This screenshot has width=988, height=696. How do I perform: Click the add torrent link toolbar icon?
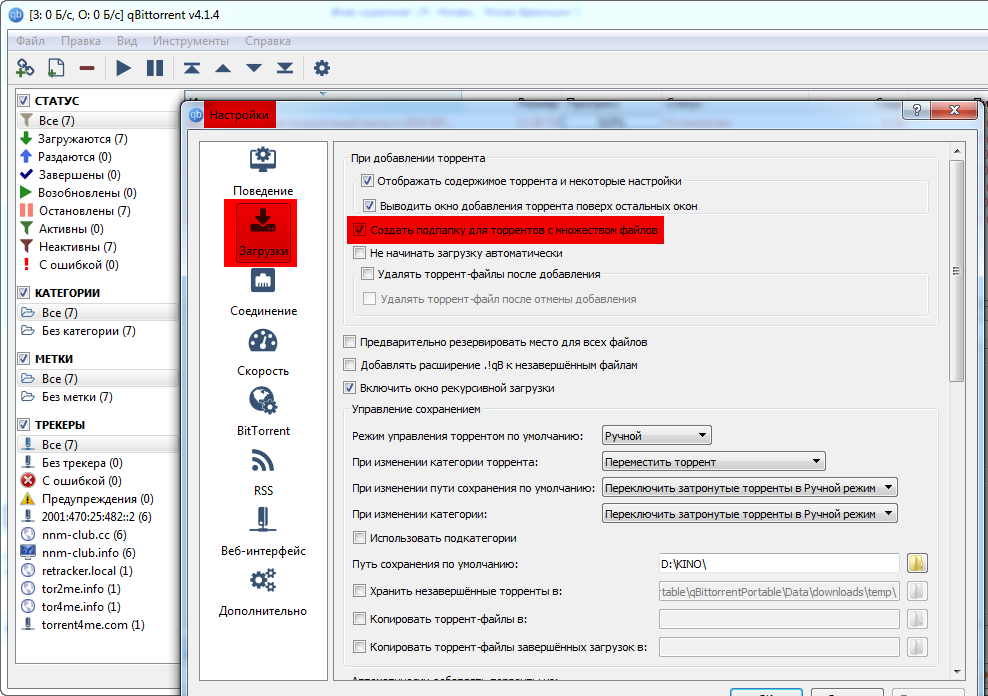(25, 68)
